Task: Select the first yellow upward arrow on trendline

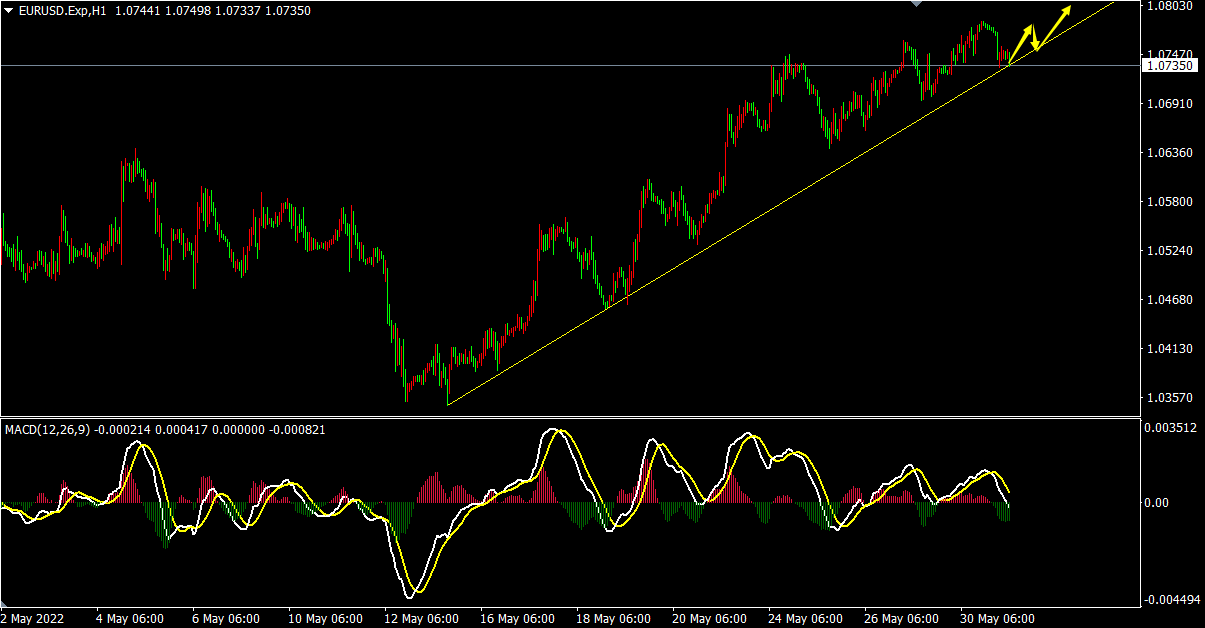Action: tap(1020, 45)
